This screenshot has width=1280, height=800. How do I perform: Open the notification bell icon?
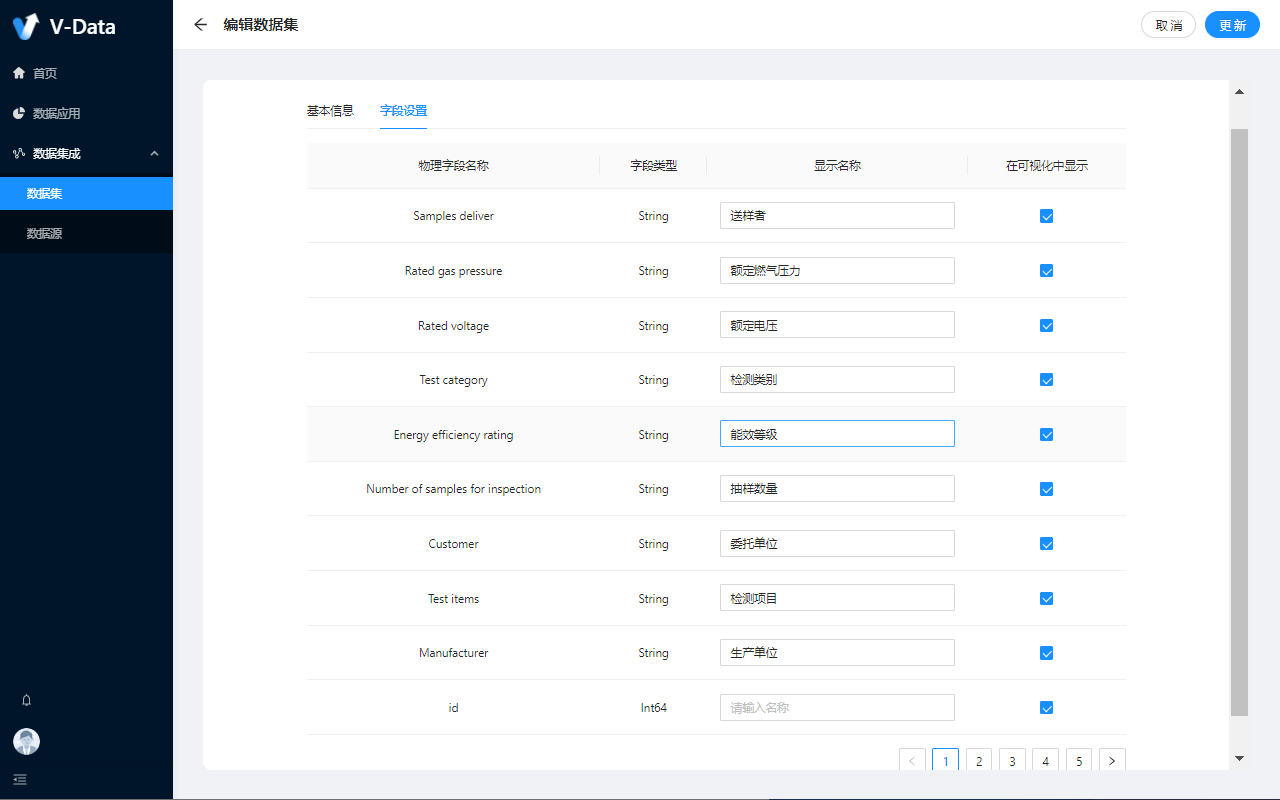[27, 700]
